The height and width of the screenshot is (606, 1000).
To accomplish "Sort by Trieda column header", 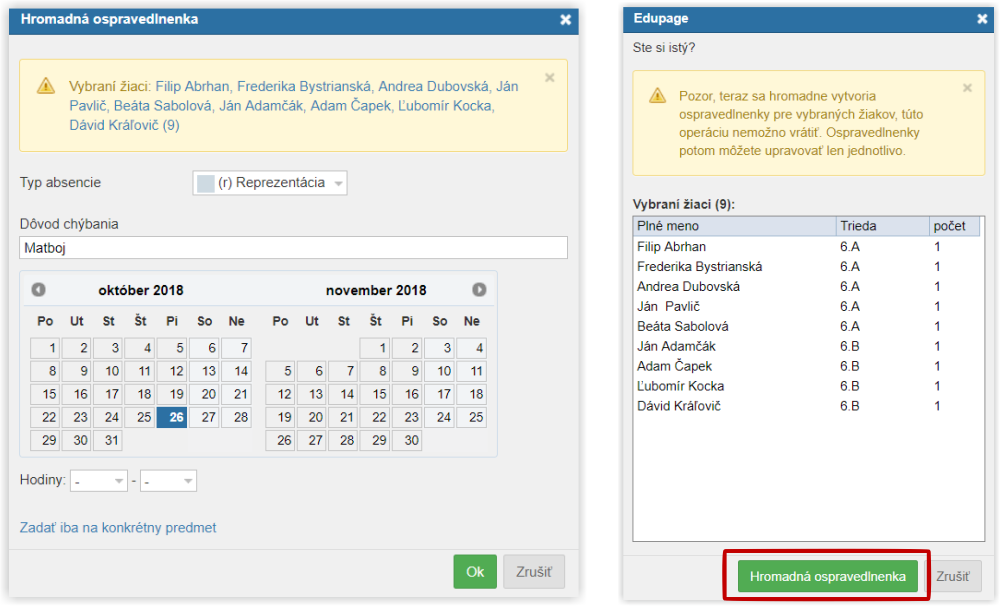I will (x=883, y=226).
